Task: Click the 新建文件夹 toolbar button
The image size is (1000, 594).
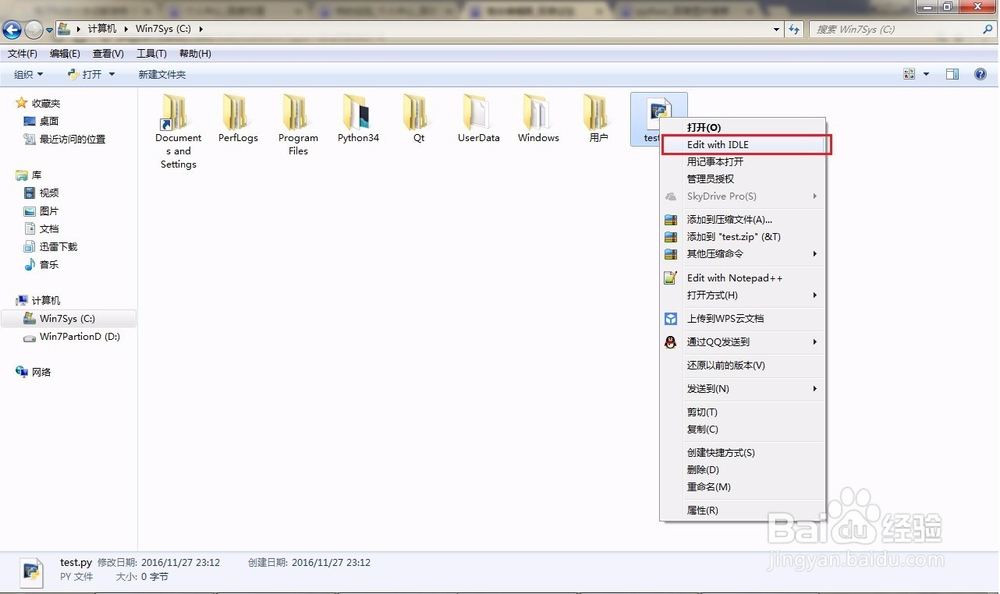Action: pos(163,73)
